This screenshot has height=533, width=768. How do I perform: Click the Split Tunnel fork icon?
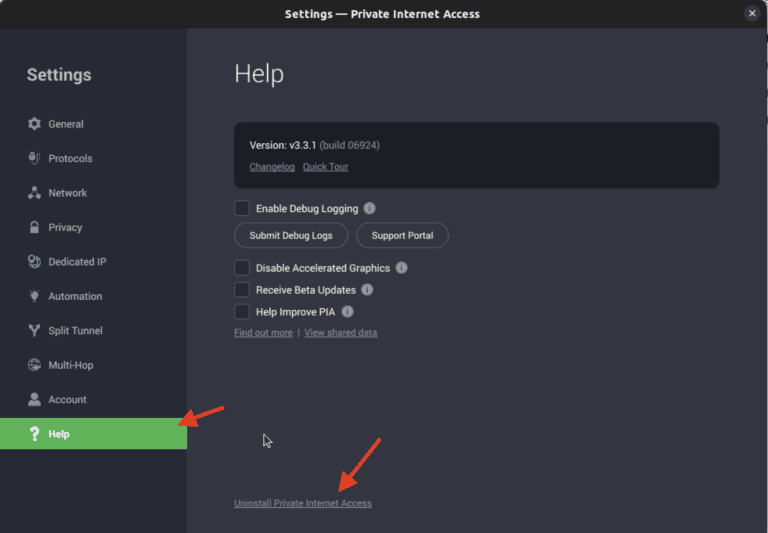coord(35,331)
